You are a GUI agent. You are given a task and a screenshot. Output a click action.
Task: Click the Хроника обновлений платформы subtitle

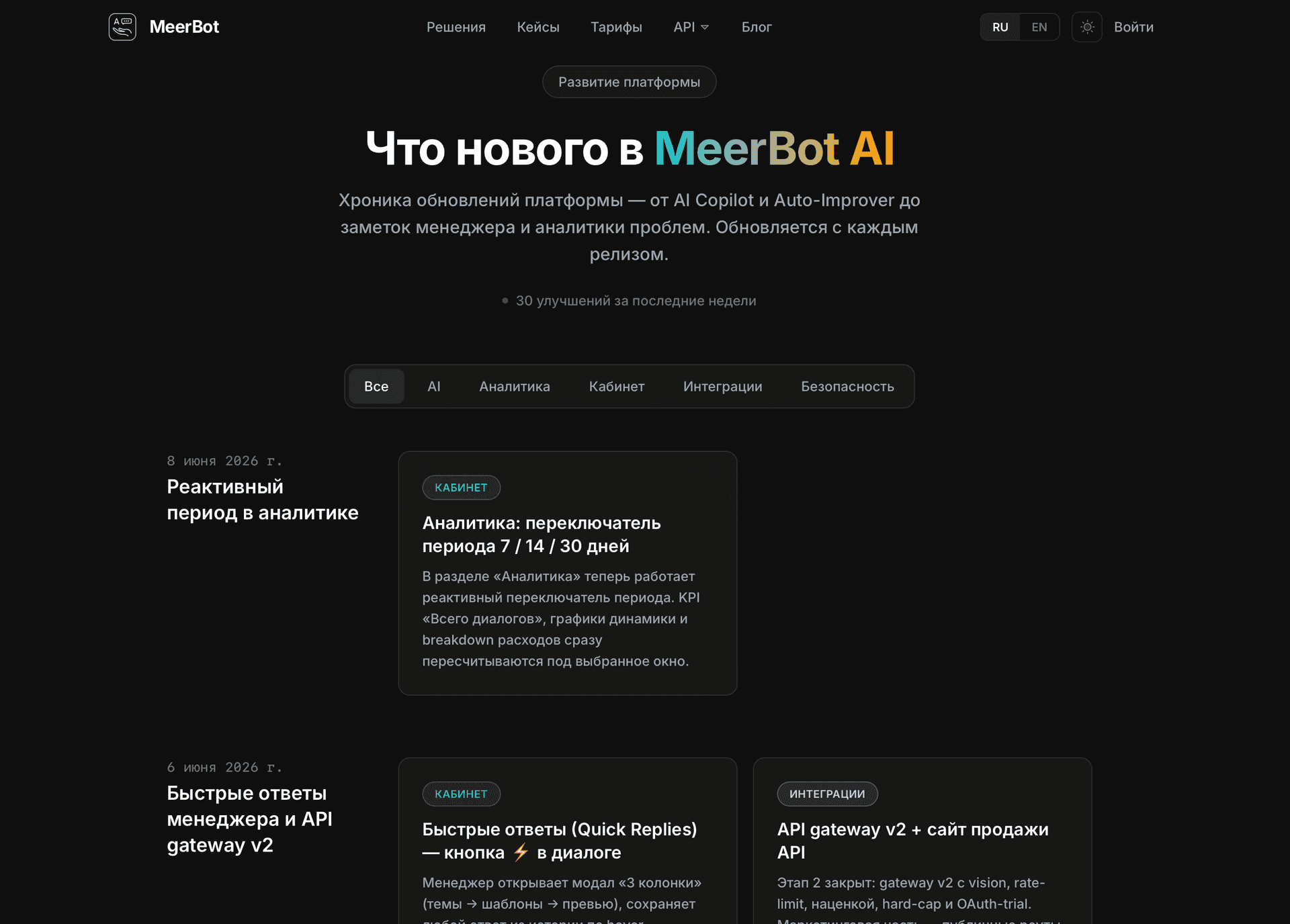pos(629,227)
